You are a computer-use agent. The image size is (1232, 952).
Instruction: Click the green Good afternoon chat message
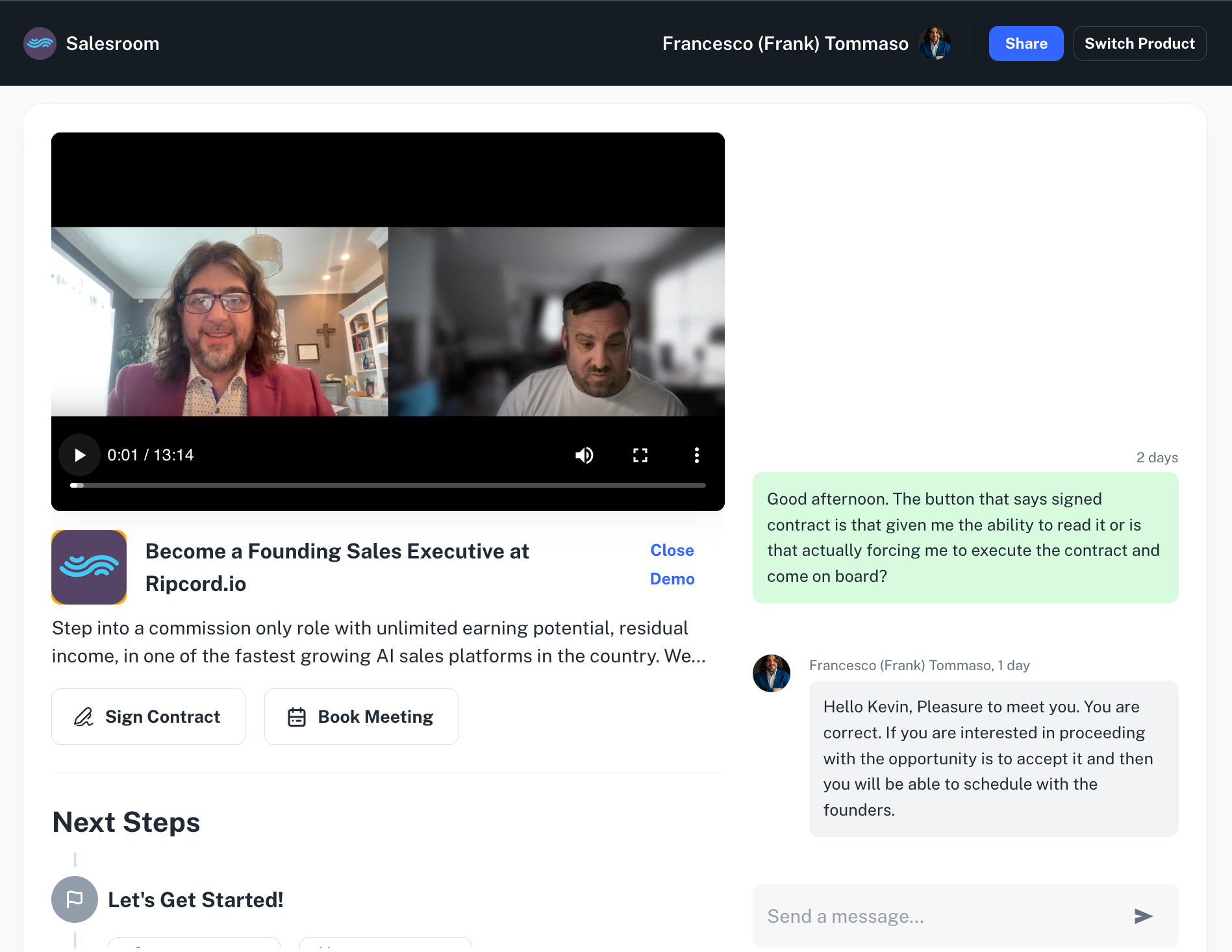coord(966,538)
